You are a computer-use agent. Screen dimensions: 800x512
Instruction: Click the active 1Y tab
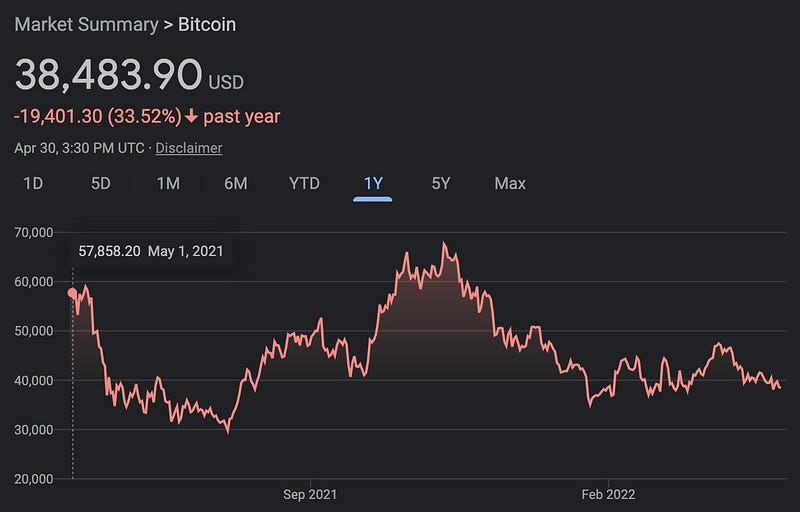(373, 183)
